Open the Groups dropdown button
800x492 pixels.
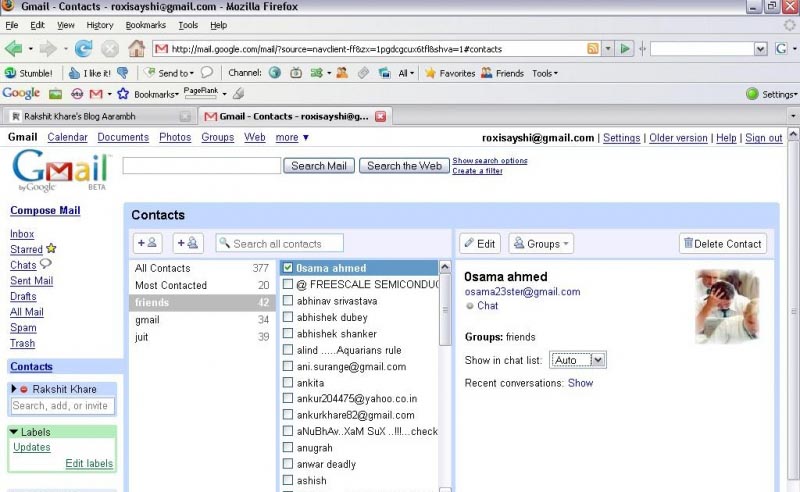pos(541,243)
